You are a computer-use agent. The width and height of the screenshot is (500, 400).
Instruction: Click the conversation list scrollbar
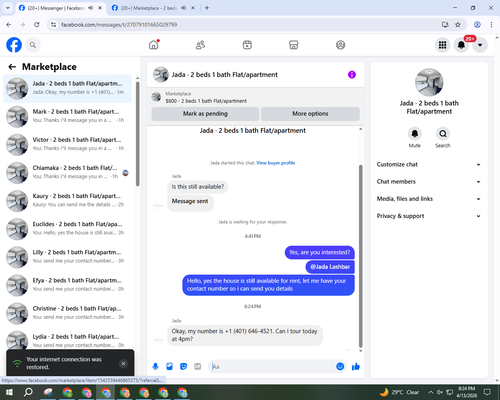click(x=138, y=133)
